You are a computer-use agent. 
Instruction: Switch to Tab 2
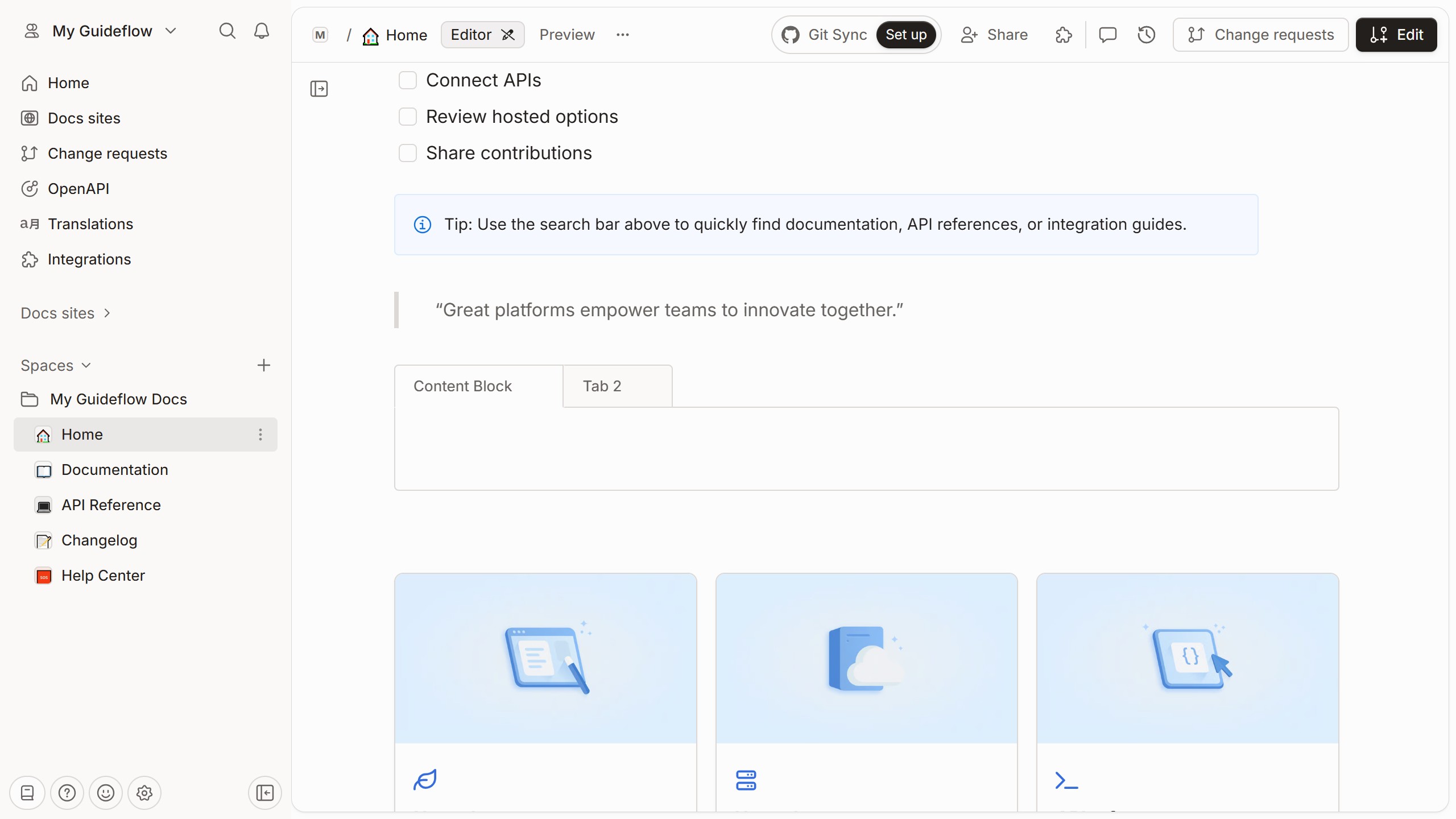pyautogui.click(x=618, y=386)
